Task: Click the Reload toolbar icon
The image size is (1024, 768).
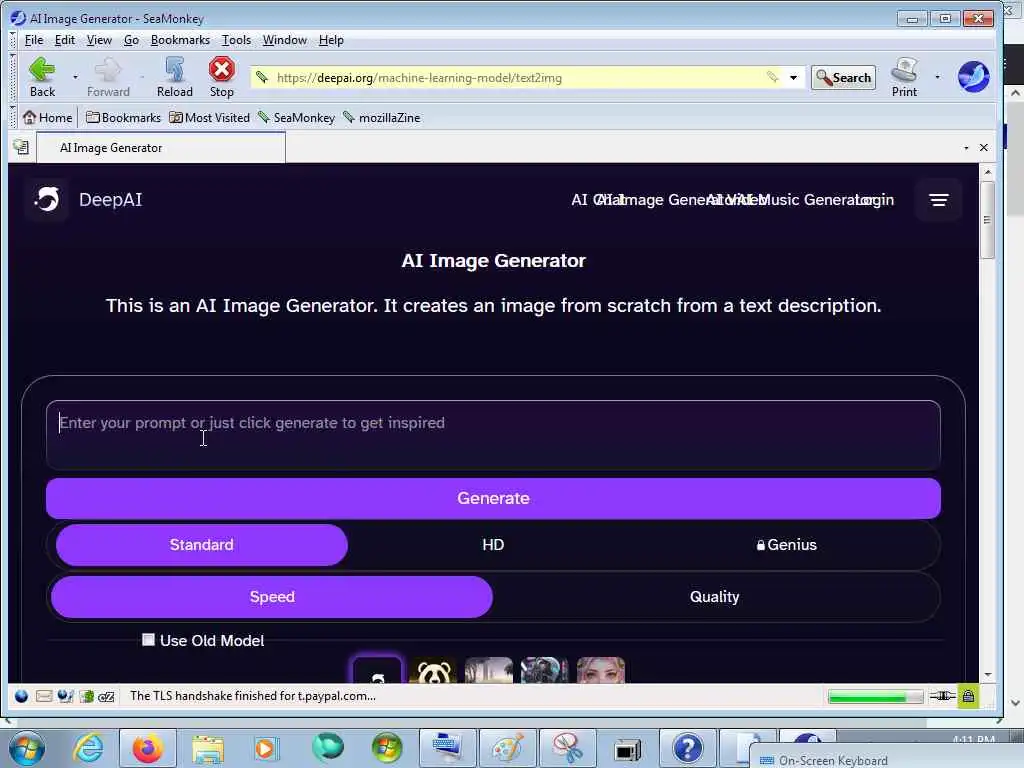Action: click(174, 69)
